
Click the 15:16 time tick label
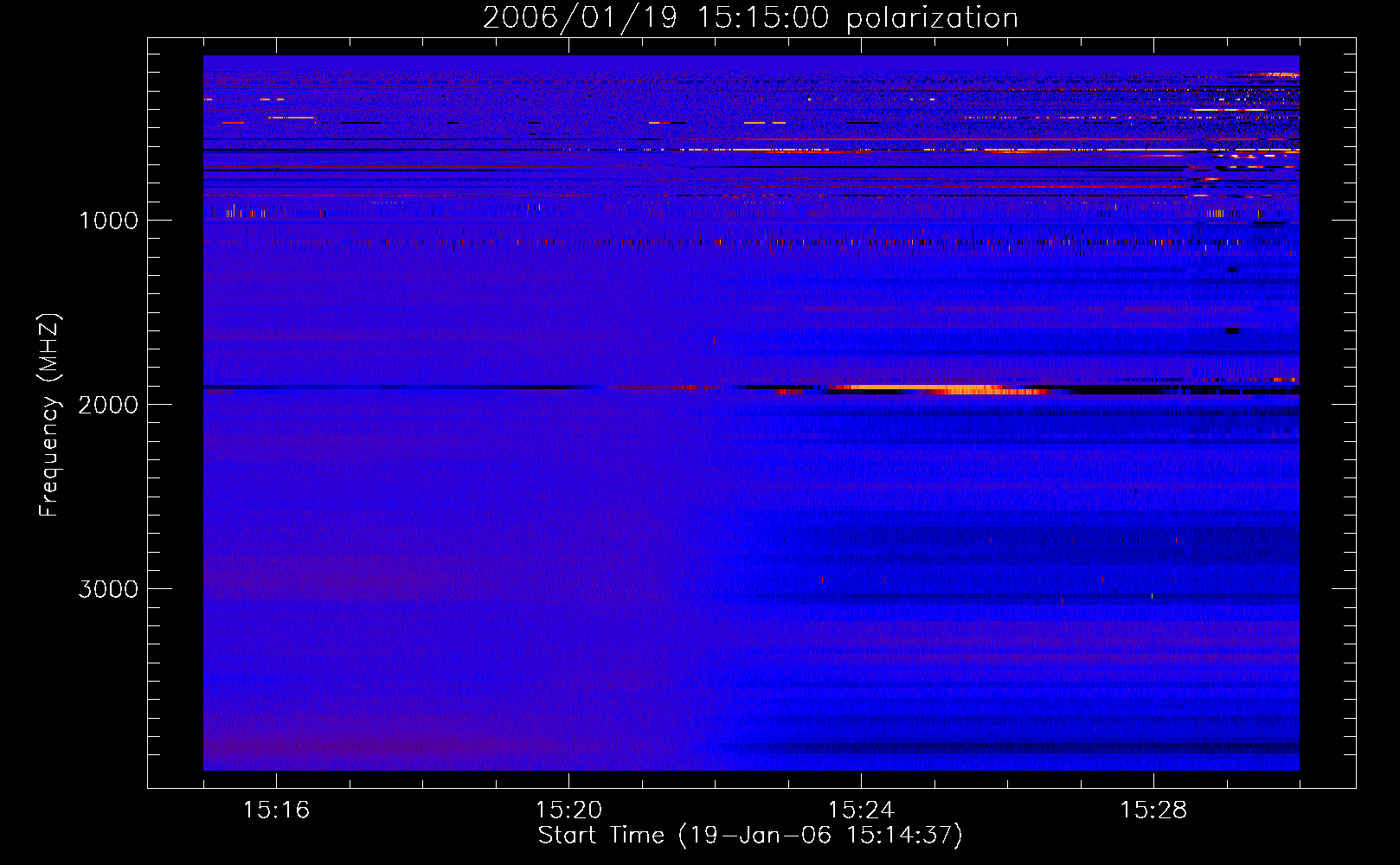276,810
